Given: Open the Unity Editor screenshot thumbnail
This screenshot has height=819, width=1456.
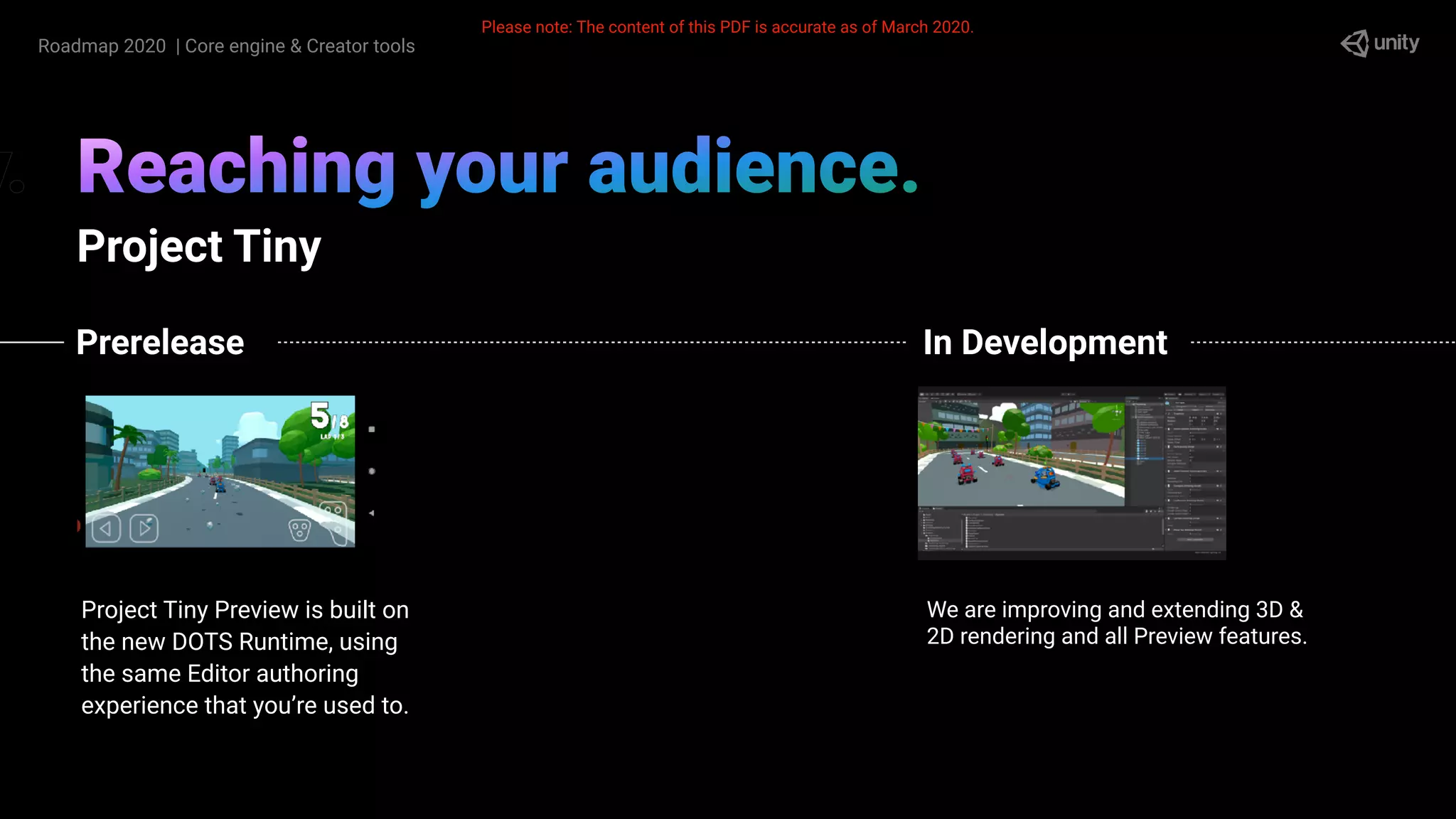Looking at the screenshot, I should pos(1071,473).
